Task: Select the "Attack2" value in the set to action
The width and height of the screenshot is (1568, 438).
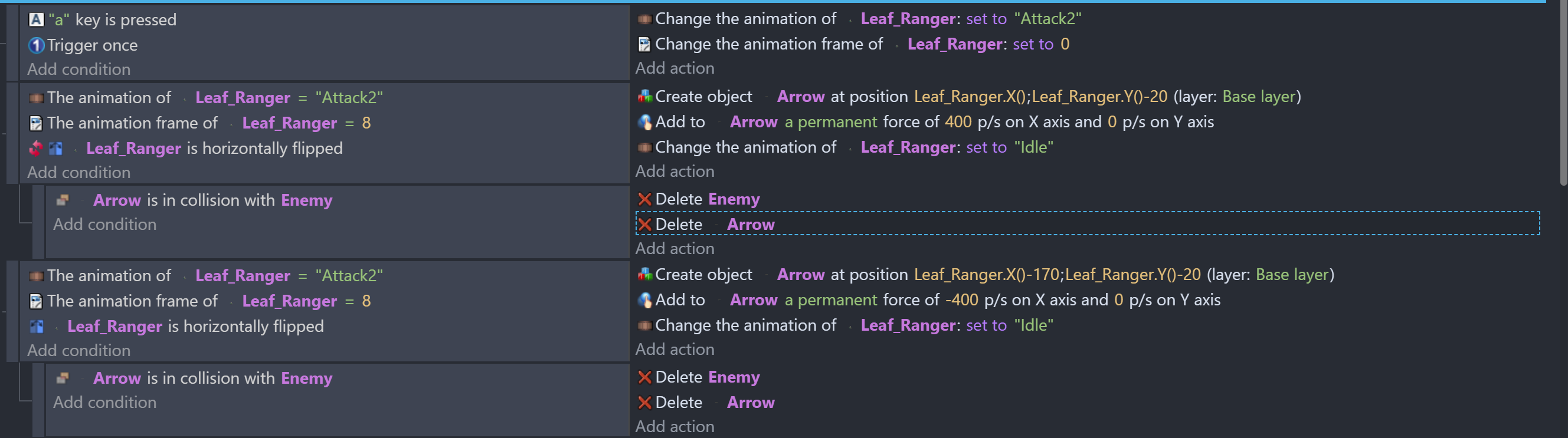Action: 1047,19
